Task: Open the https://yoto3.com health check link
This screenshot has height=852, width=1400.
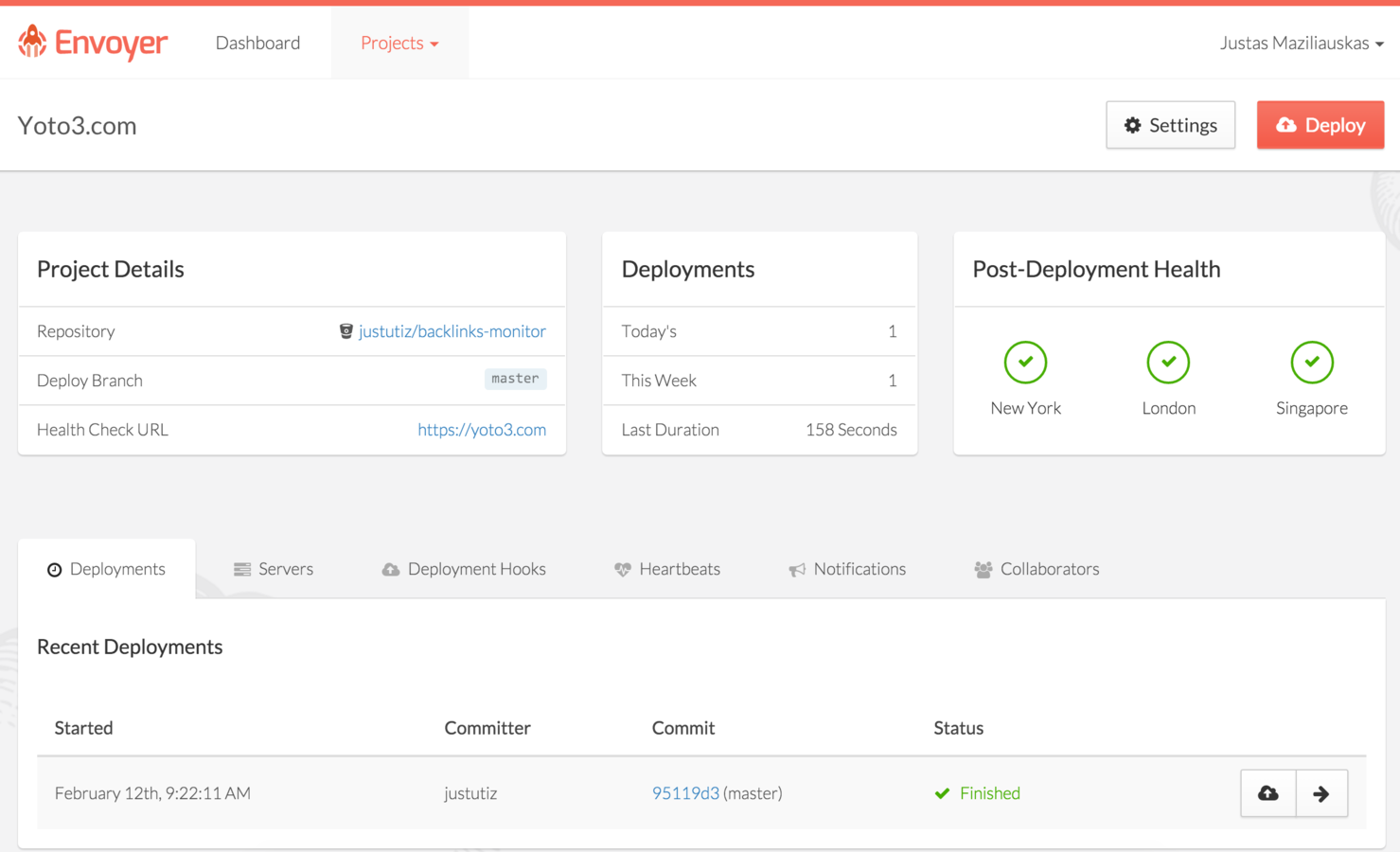Action: click(482, 430)
